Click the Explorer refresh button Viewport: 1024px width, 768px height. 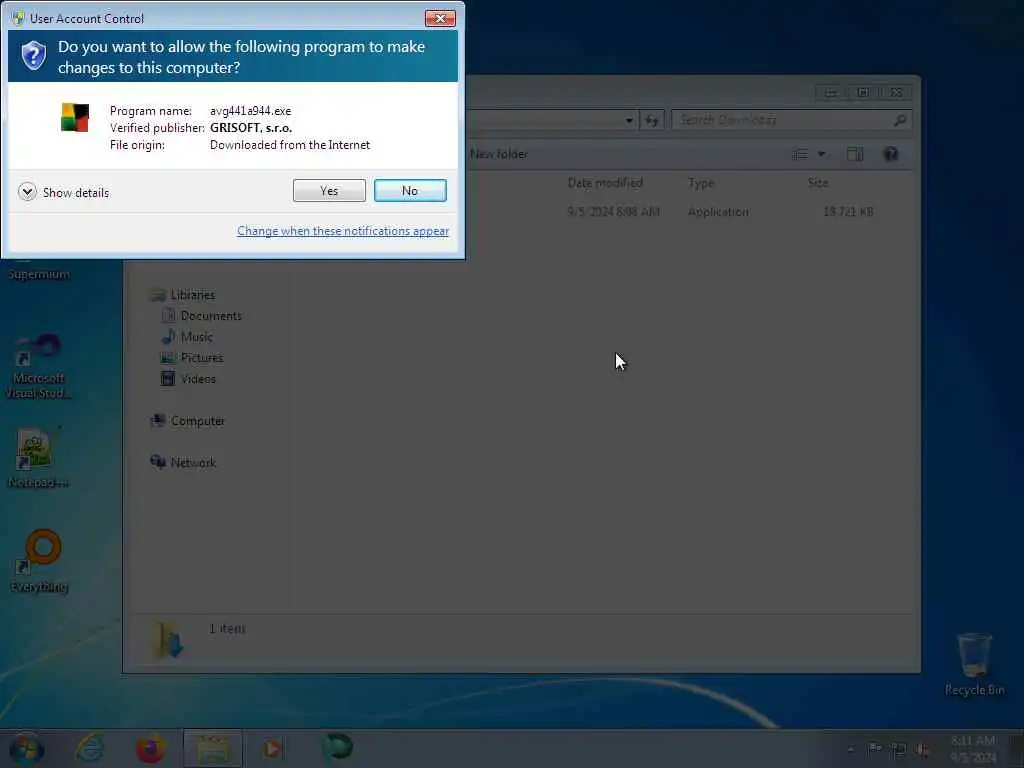click(652, 120)
